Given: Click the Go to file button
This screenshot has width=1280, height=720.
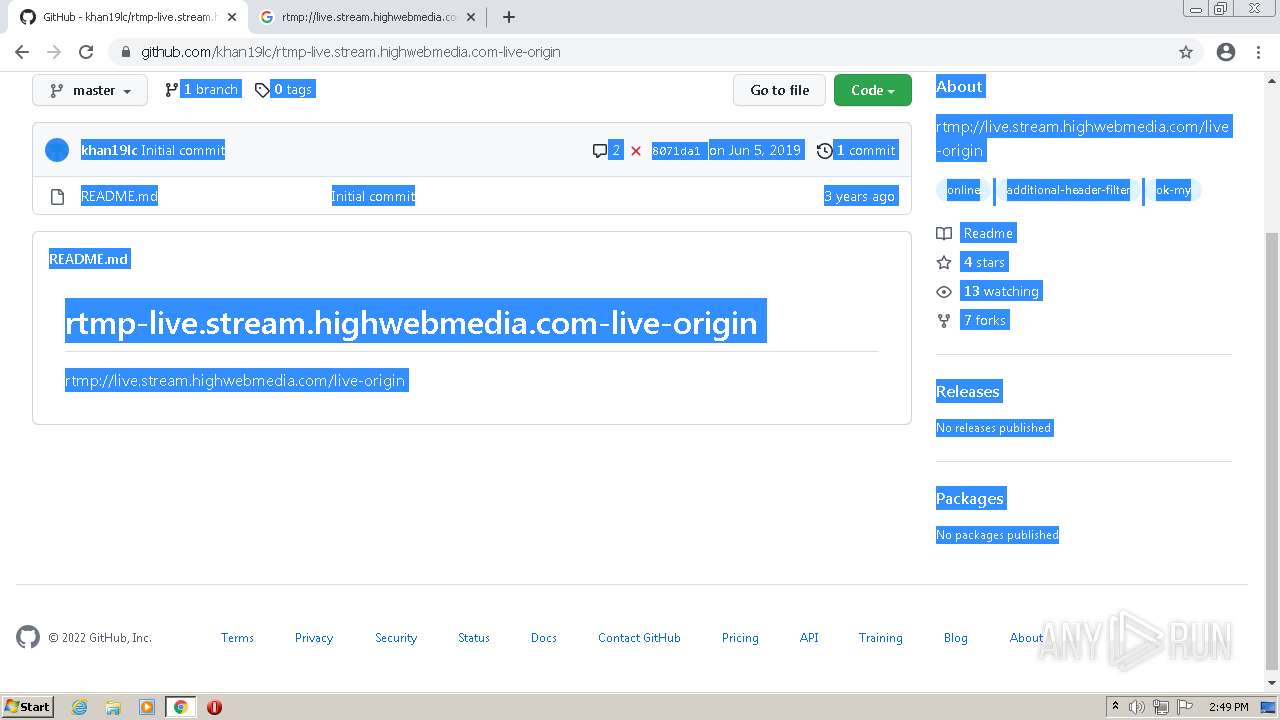Looking at the screenshot, I should [x=779, y=90].
